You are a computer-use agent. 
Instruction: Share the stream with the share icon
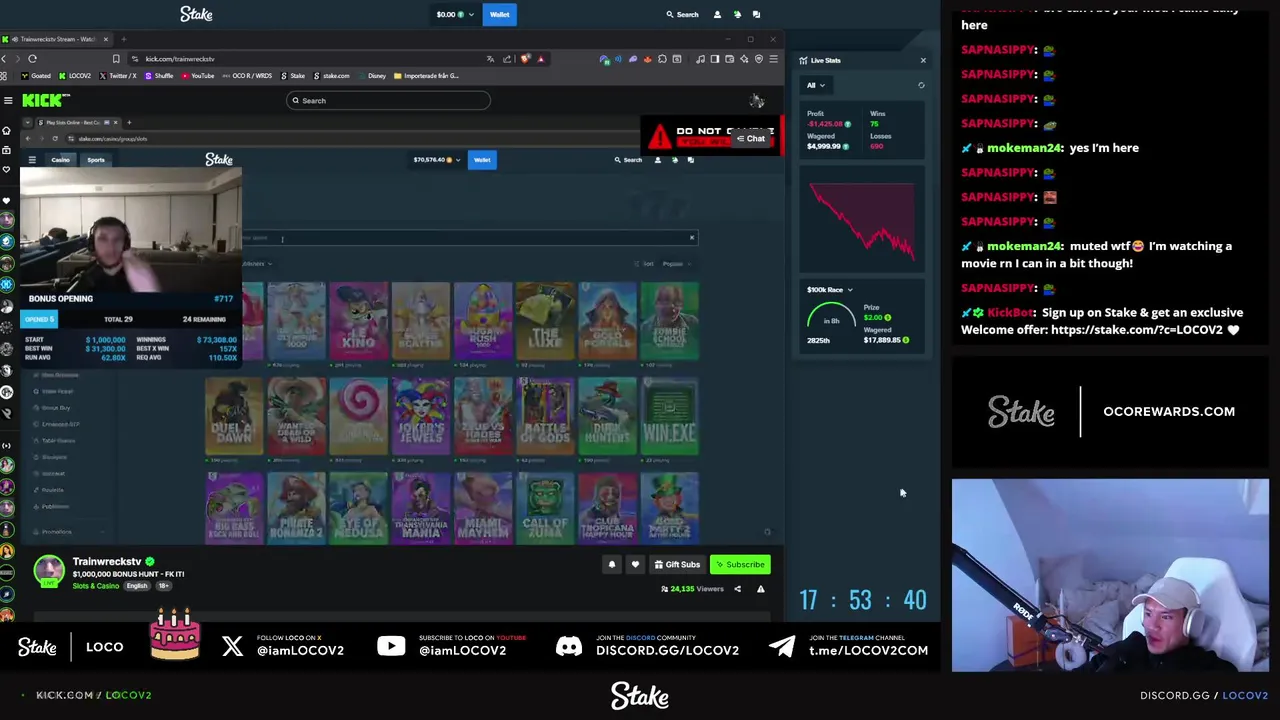click(x=738, y=589)
